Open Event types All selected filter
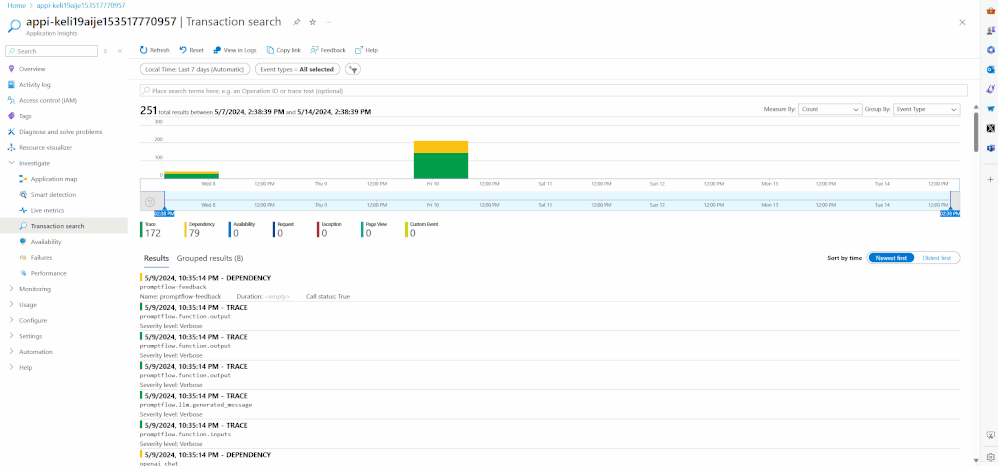 (x=298, y=69)
